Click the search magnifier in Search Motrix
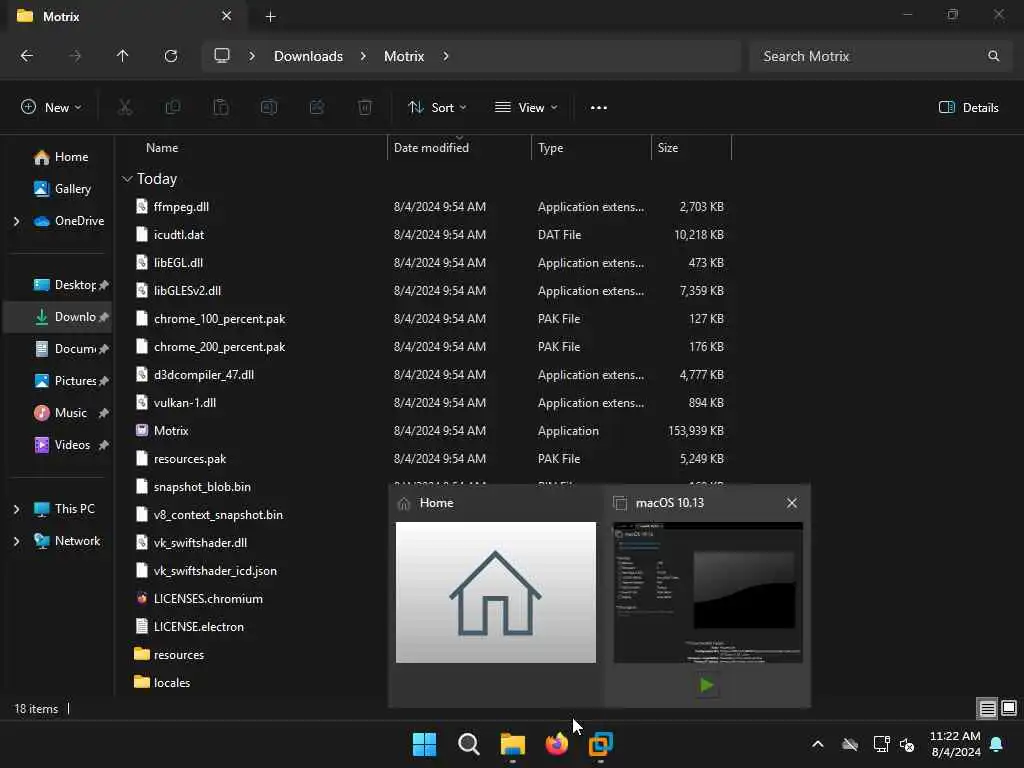This screenshot has width=1024, height=768. tap(993, 56)
